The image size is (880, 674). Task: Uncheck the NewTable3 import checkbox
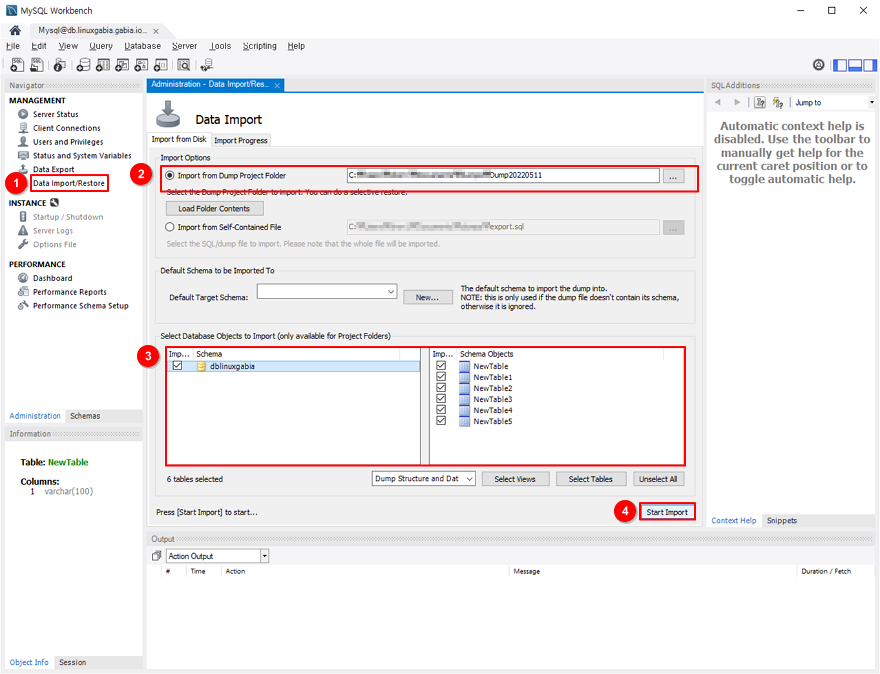coord(441,399)
